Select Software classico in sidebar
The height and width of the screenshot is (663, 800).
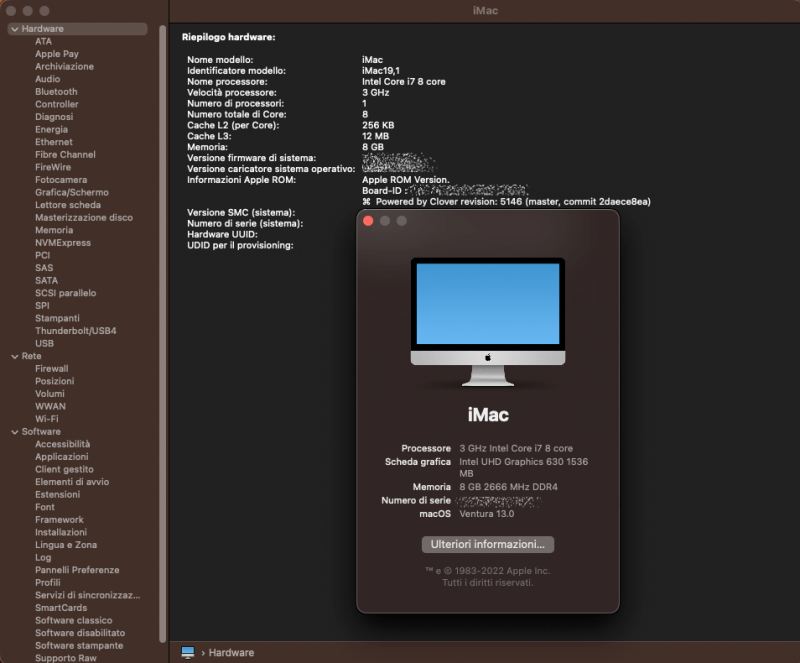(73, 621)
